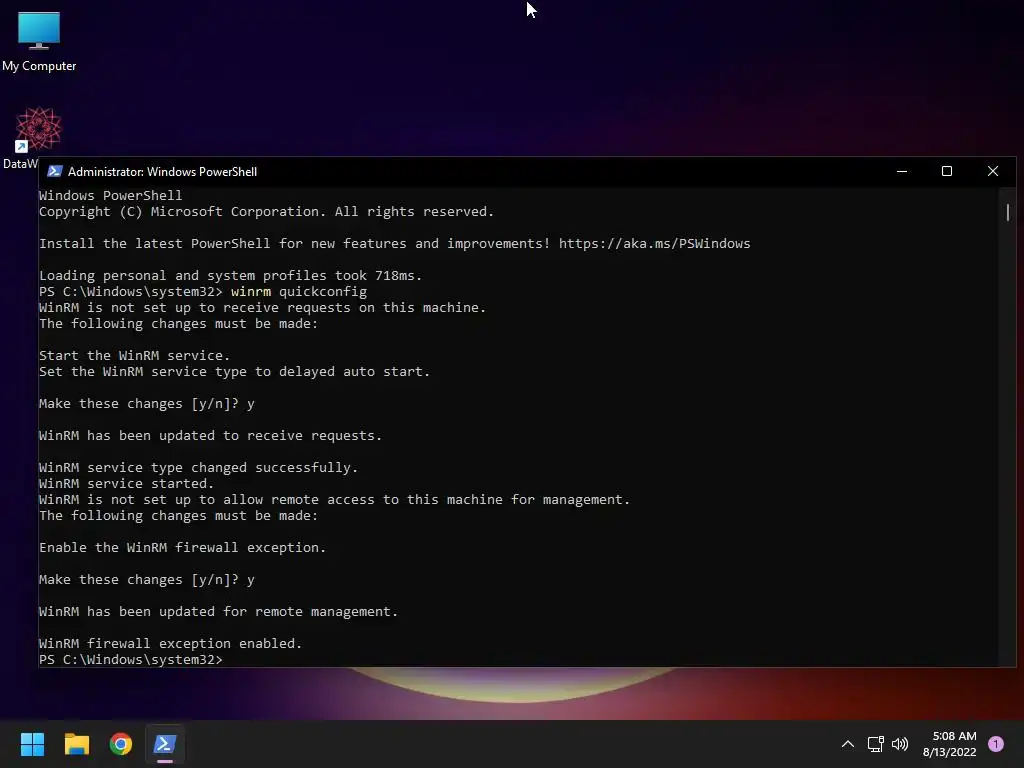Click the PowerShell vertical scrollbar thumb
This screenshot has height=768, width=1024.
tap(1008, 212)
